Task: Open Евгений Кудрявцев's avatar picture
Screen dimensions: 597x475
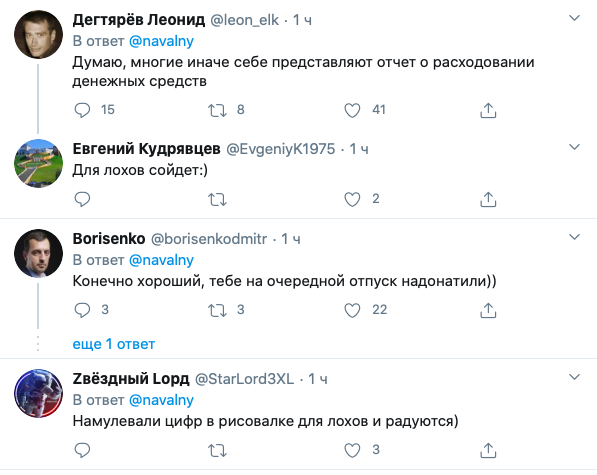Action: [x=38, y=163]
